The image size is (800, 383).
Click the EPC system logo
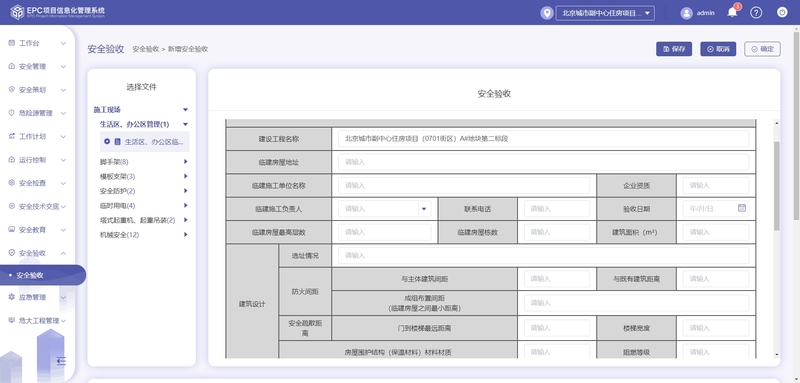[x=17, y=12]
